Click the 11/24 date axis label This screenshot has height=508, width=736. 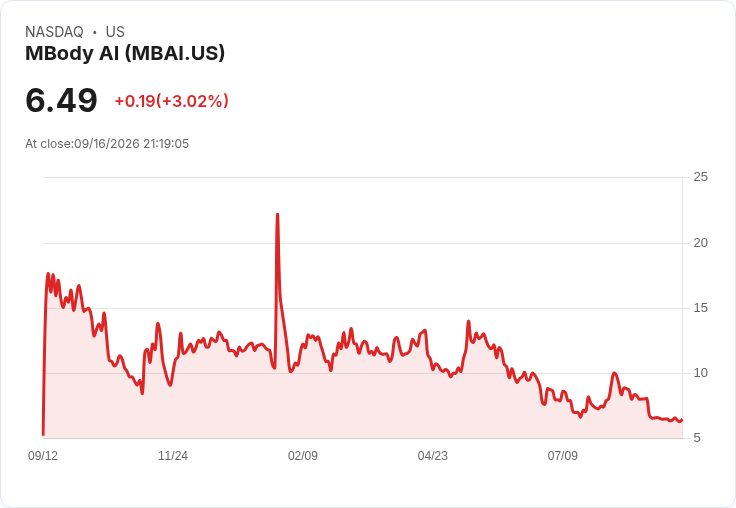pyautogui.click(x=173, y=455)
